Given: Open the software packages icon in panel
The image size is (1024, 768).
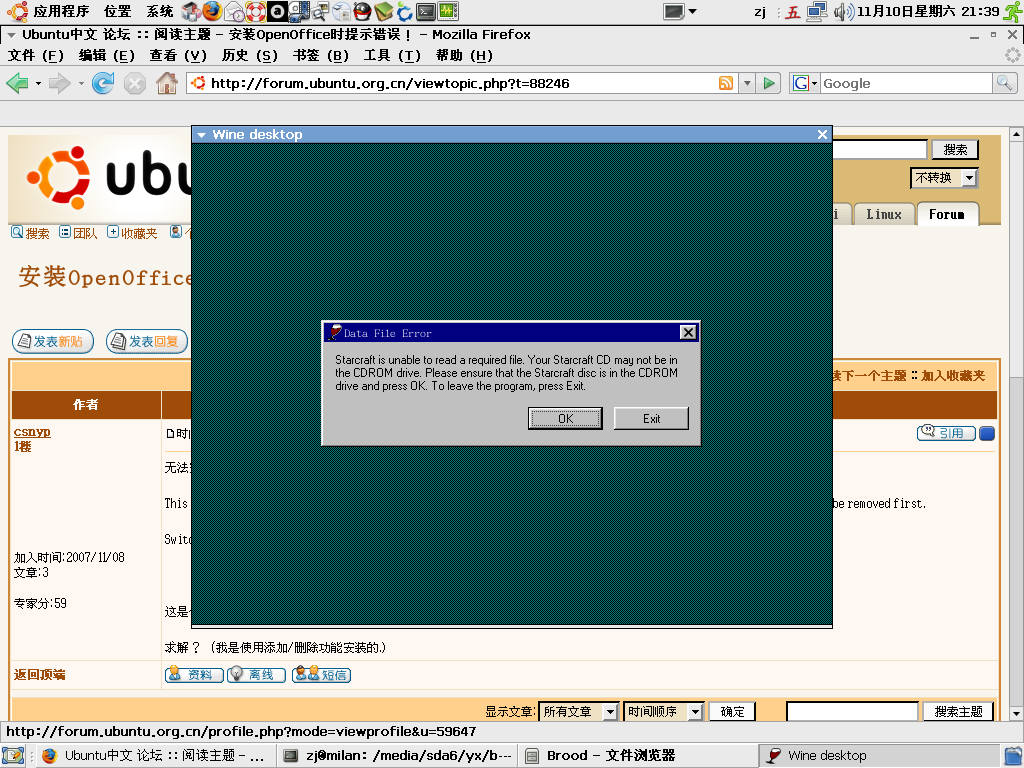Looking at the screenshot, I should pyautogui.click(x=191, y=11).
